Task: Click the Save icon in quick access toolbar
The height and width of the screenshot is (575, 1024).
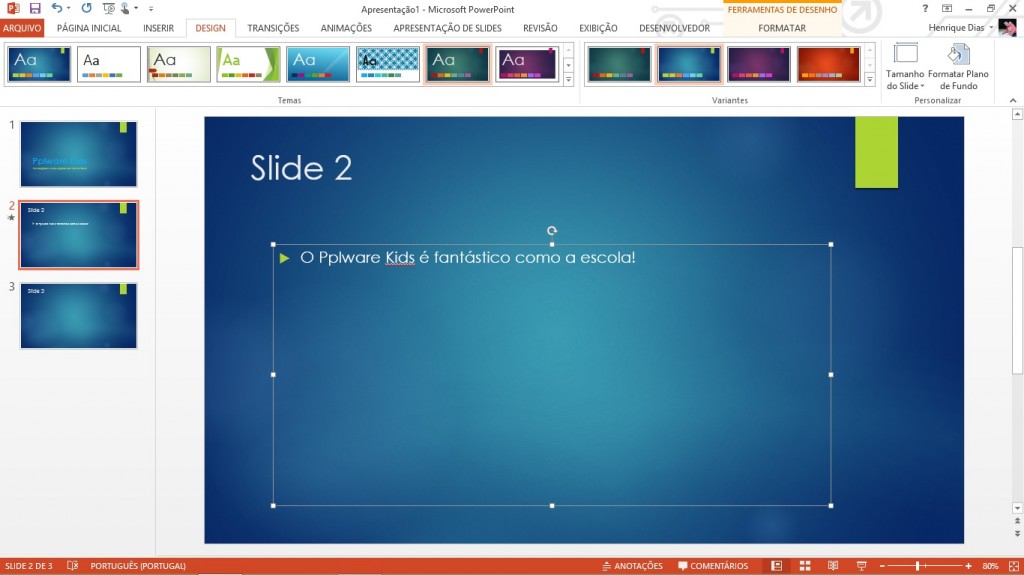Action: pos(35,8)
